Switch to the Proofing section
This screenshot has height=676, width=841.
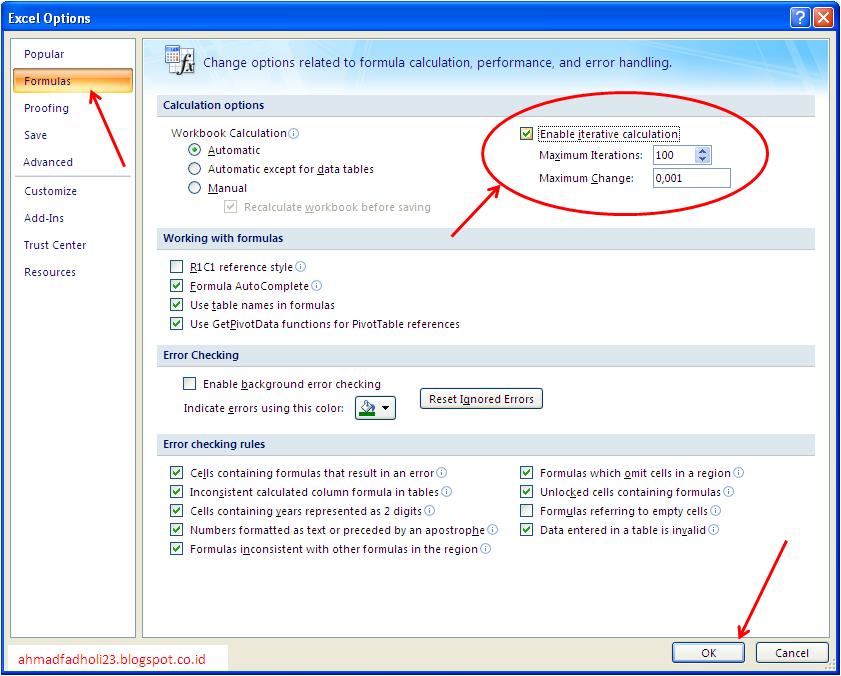tap(45, 108)
